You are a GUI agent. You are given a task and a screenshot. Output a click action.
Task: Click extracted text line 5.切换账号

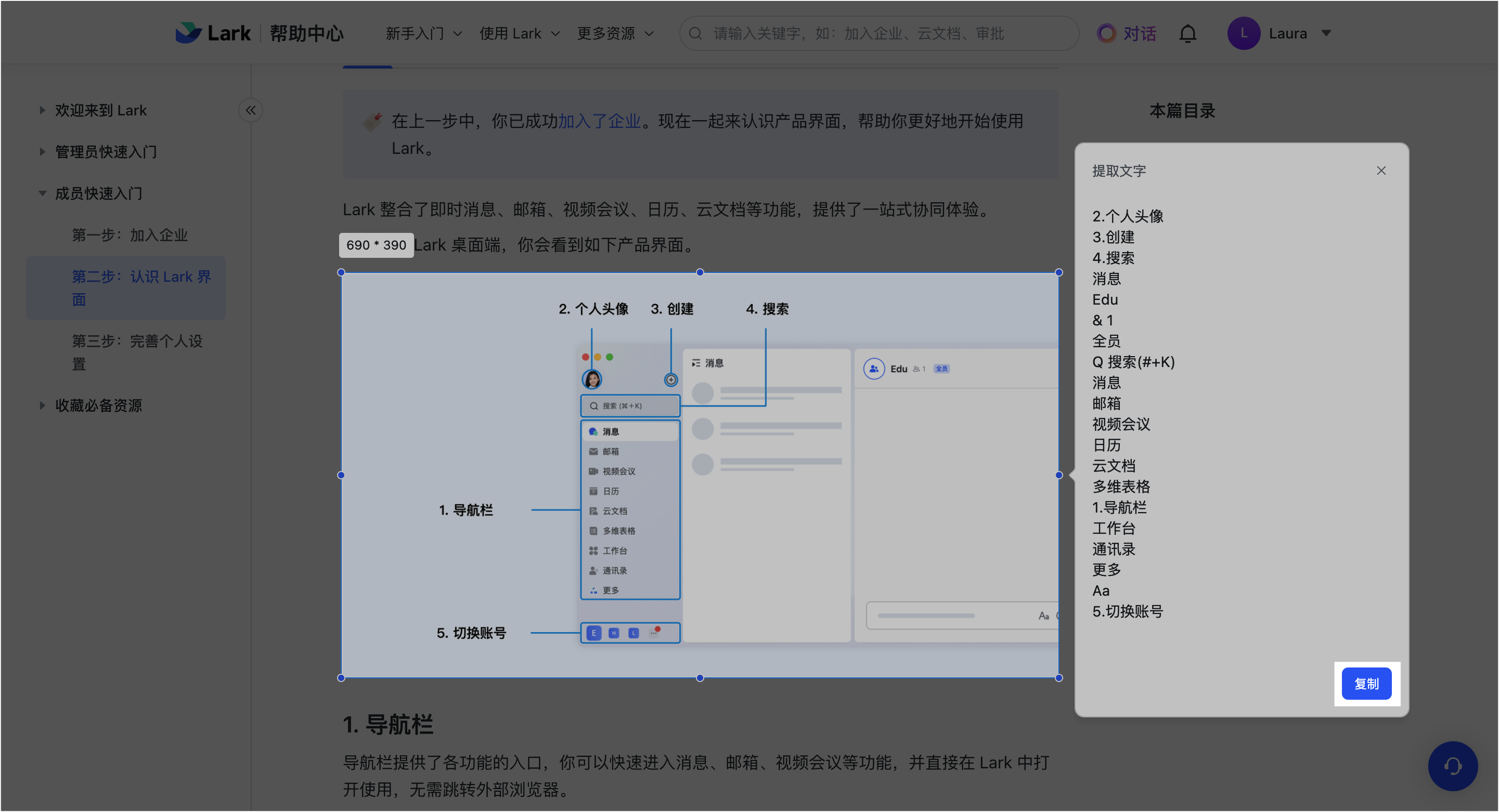(1127, 611)
